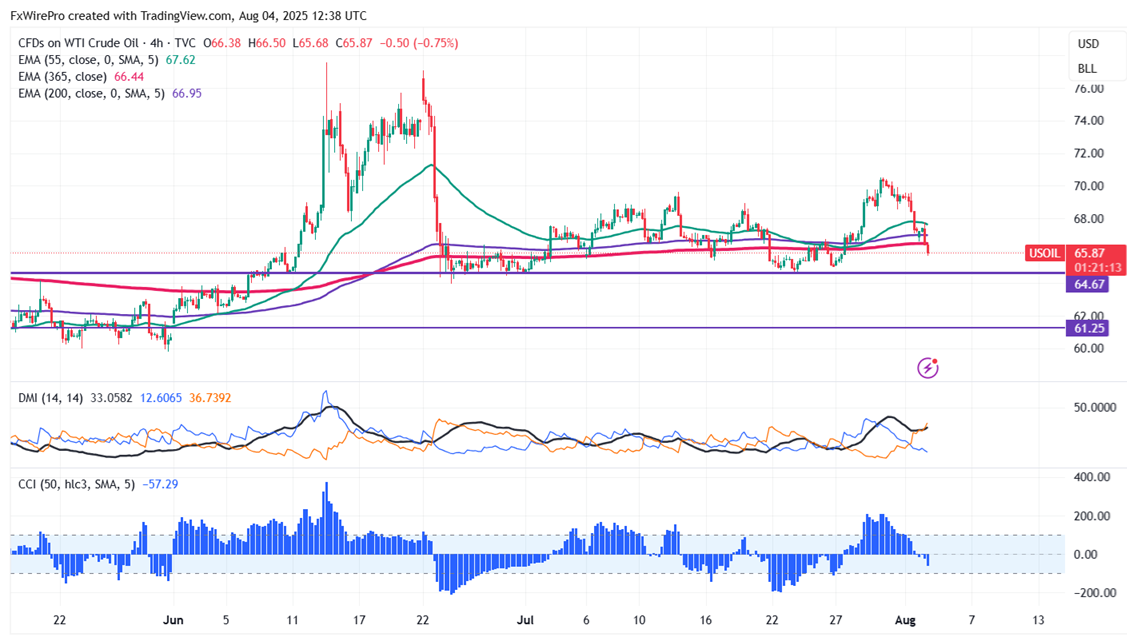This screenshot has width=1127, height=635.
Task: Click the 61.25 horizontal line price label
Action: pyautogui.click(x=1089, y=329)
